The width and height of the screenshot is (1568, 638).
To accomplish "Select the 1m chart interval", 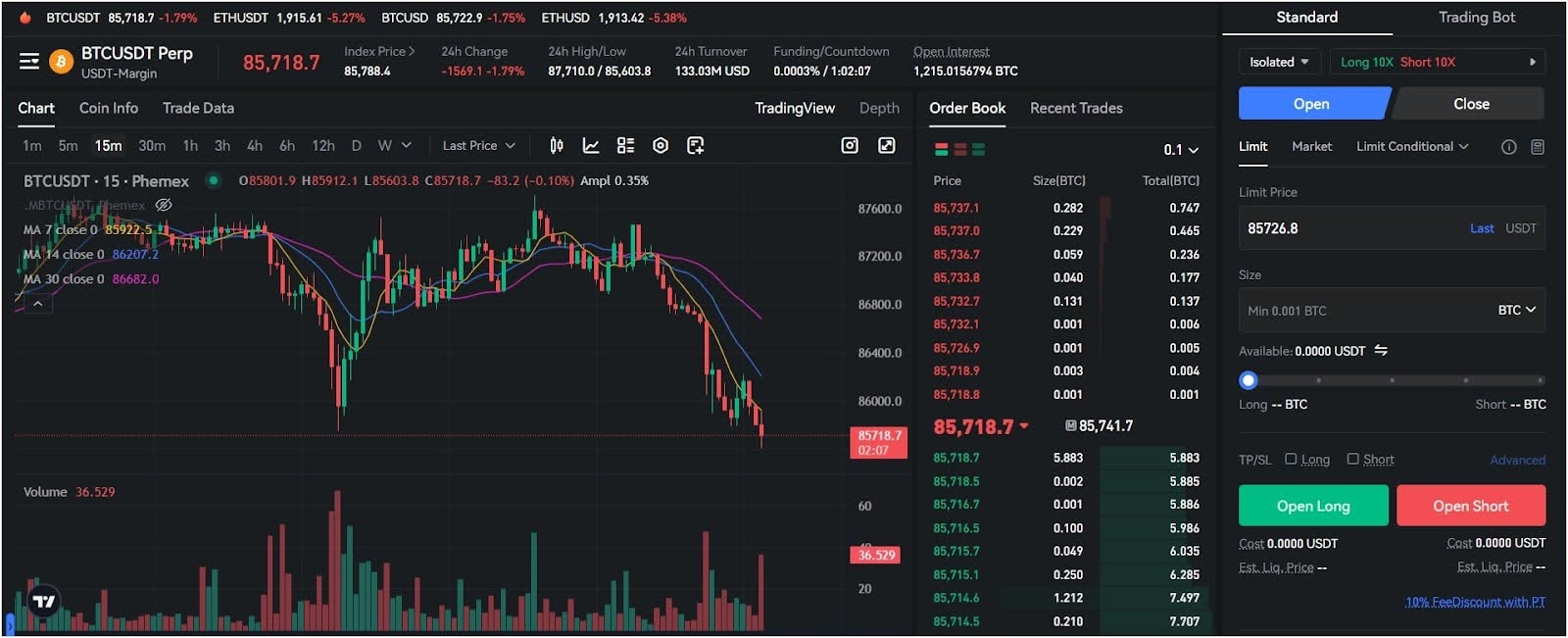I will [32, 145].
